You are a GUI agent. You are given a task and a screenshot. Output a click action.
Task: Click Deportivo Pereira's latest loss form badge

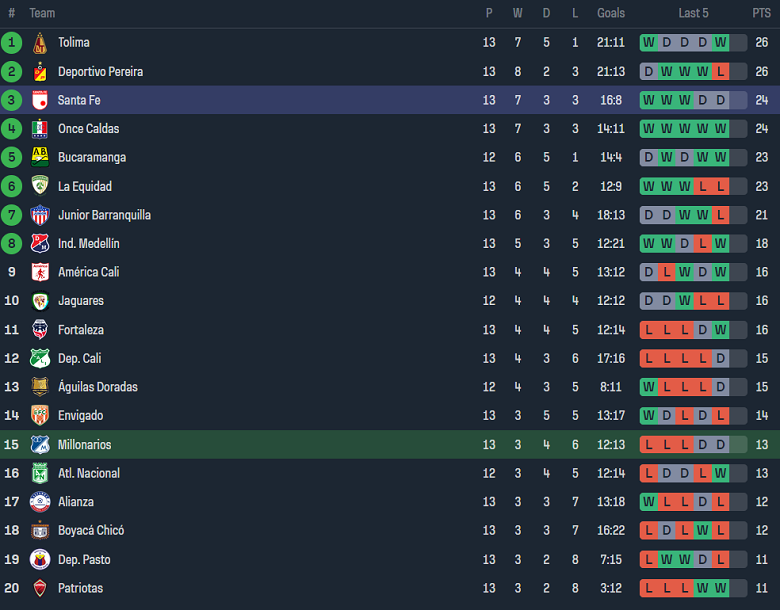721,72
